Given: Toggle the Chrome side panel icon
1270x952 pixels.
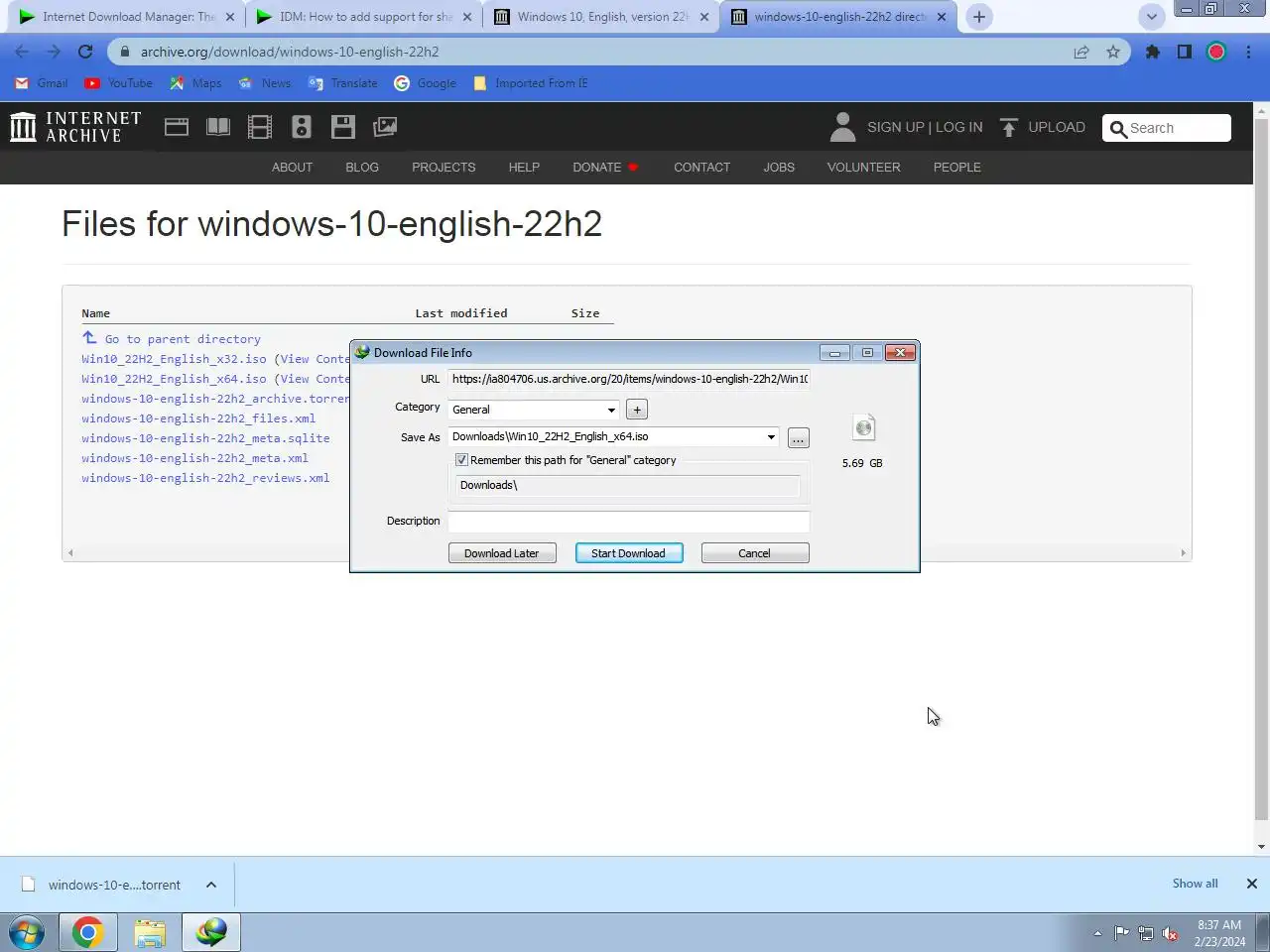Looking at the screenshot, I should pos(1185,52).
